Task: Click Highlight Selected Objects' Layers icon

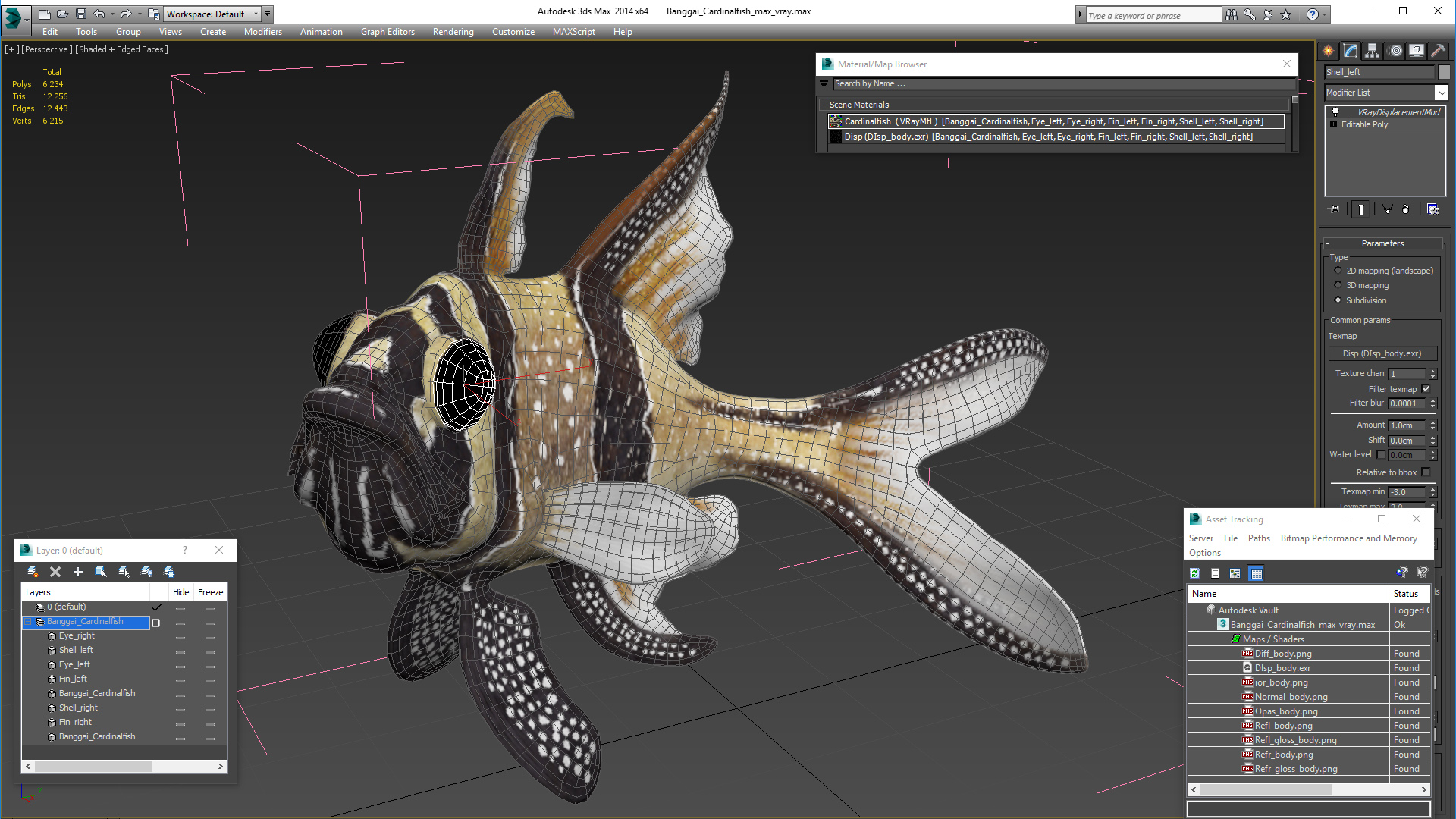Action: point(124,572)
